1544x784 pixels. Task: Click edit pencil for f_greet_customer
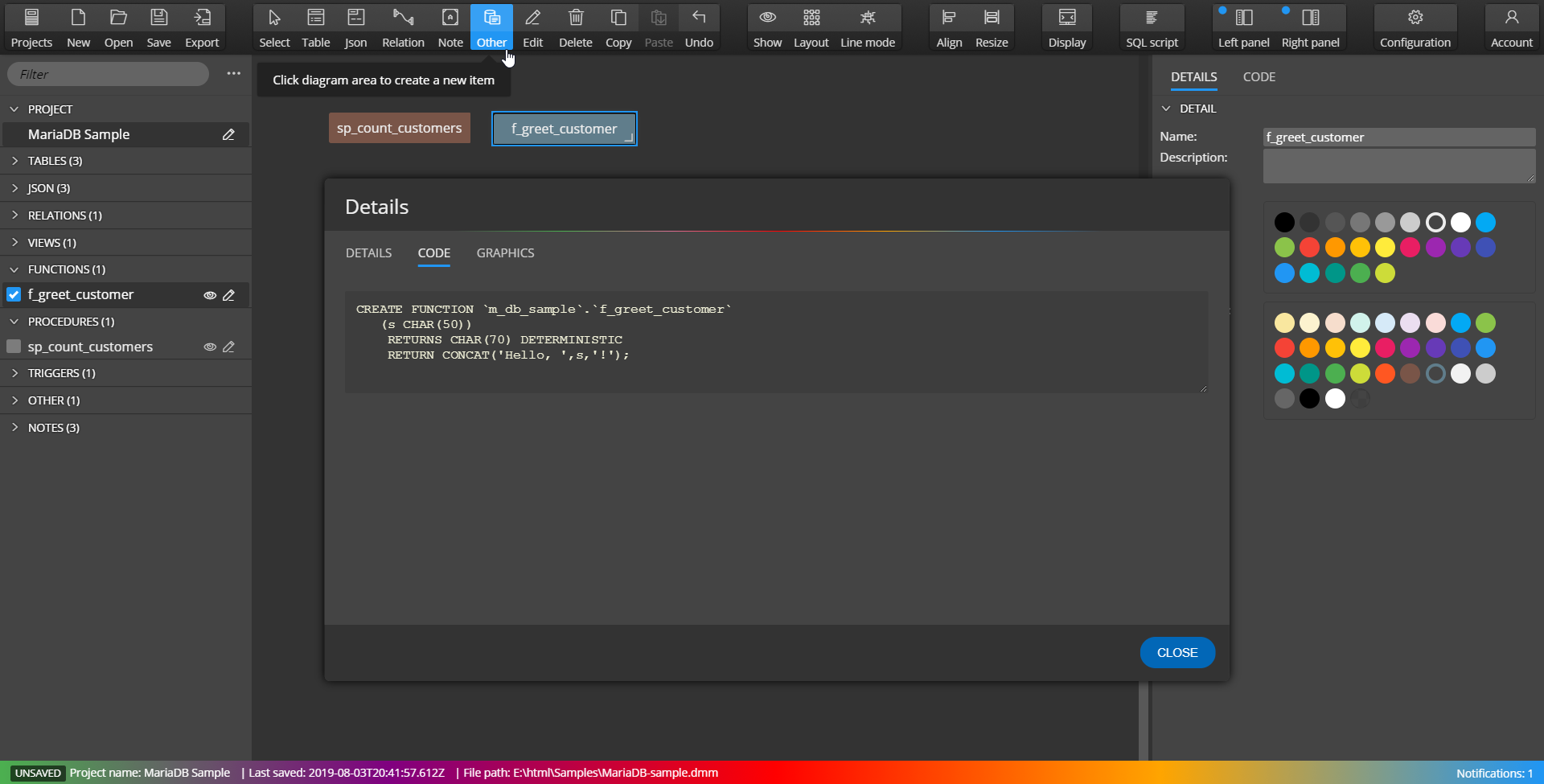coord(228,295)
